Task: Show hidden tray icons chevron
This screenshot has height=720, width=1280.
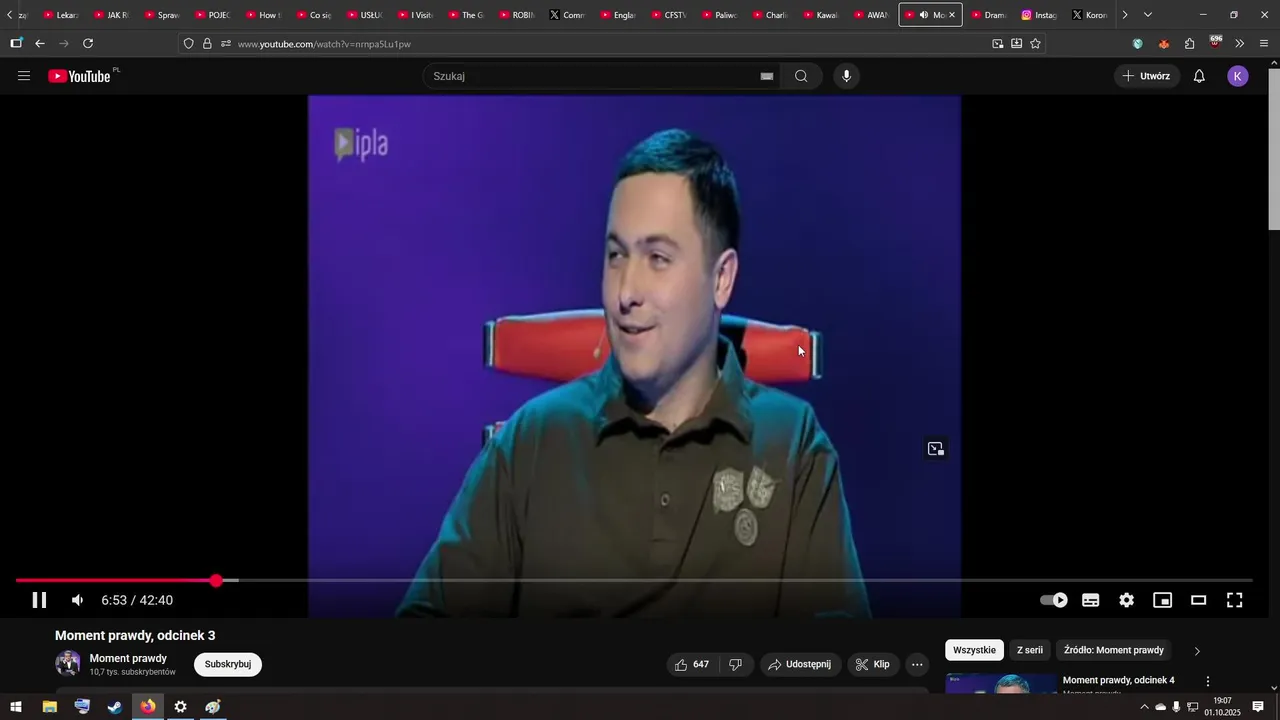Action: tap(1144, 707)
